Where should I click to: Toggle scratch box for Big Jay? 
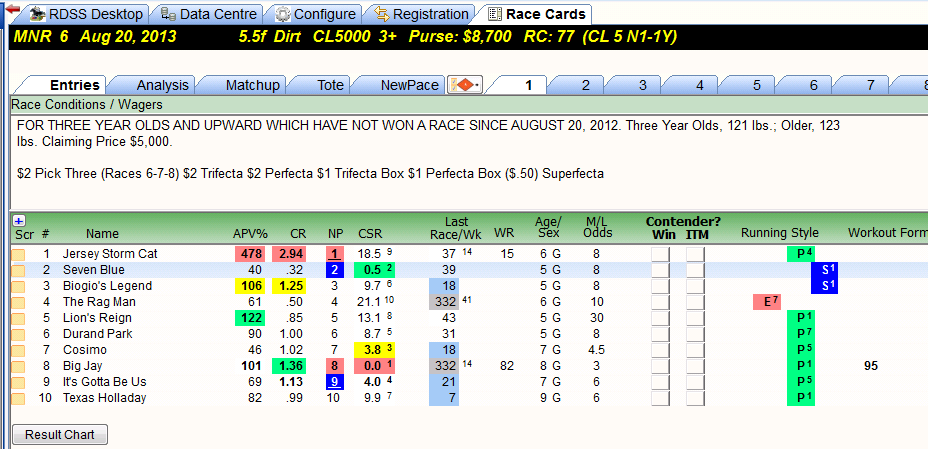pyautogui.click(x=19, y=366)
